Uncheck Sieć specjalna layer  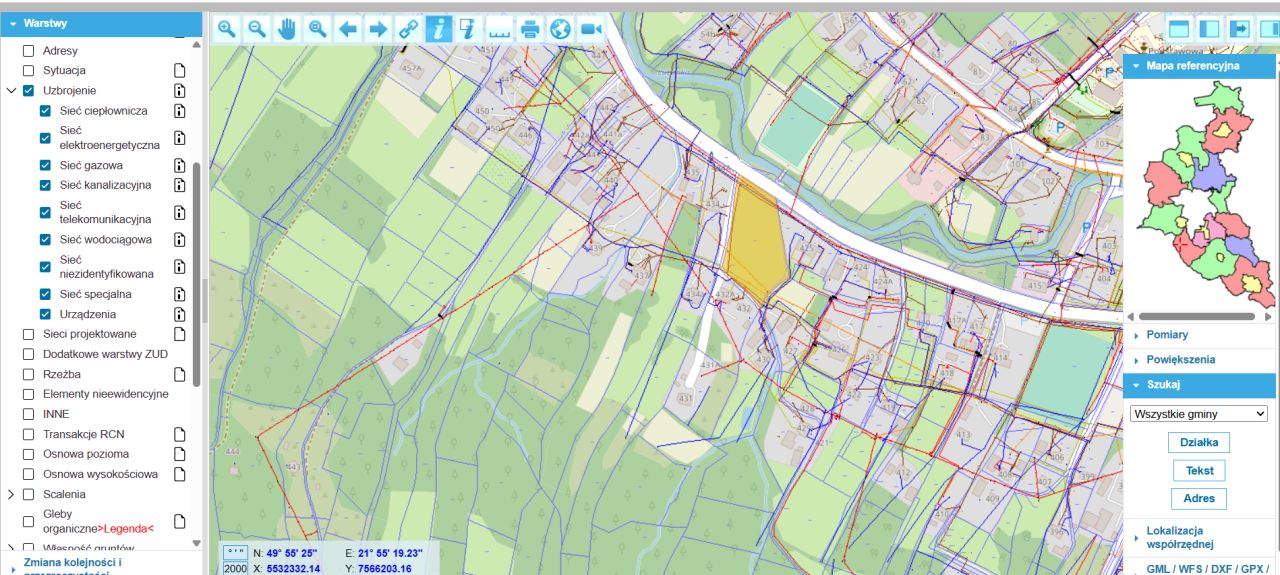pos(45,294)
